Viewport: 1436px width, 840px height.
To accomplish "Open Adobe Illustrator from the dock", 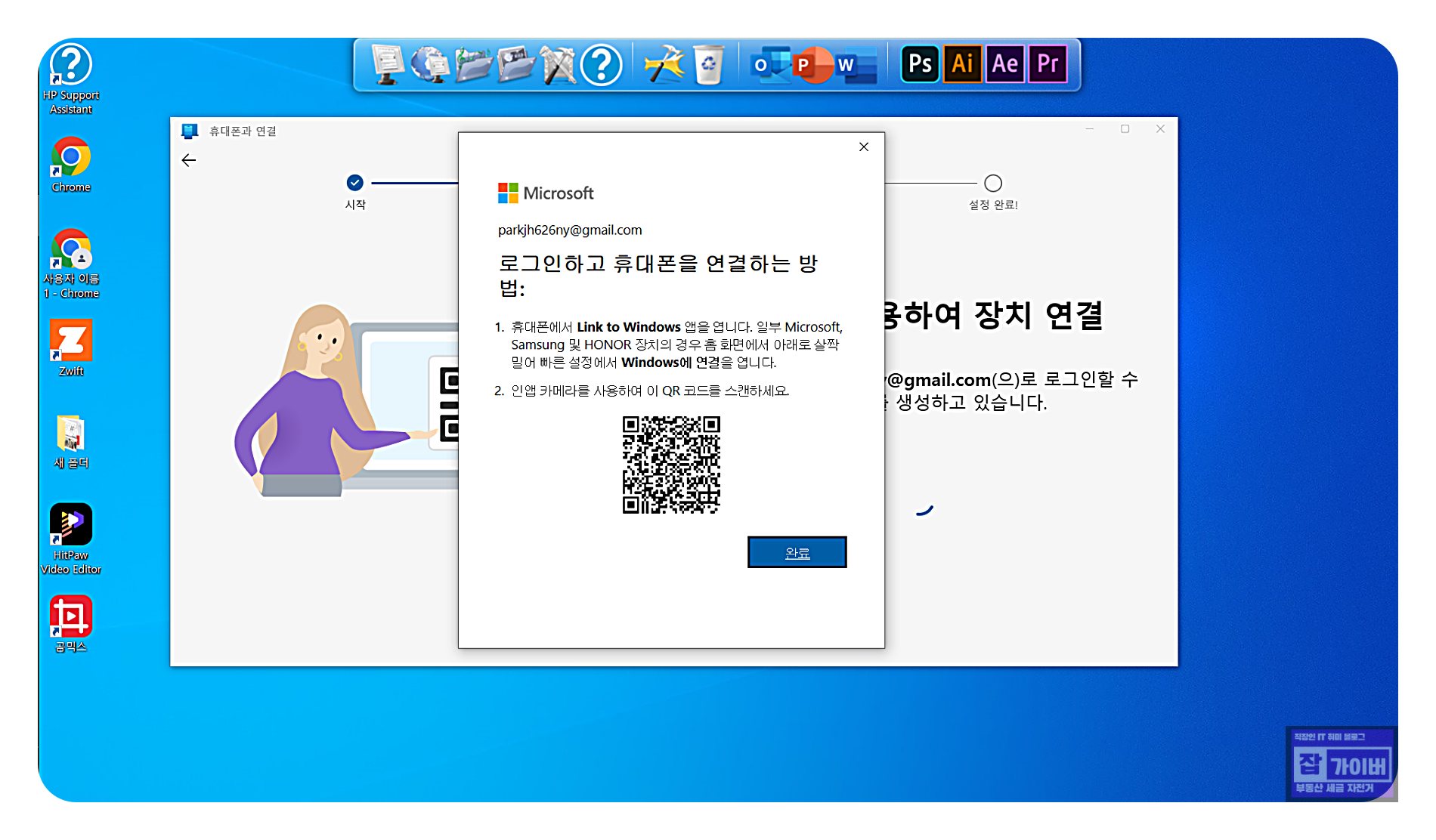I will point(961,65).
